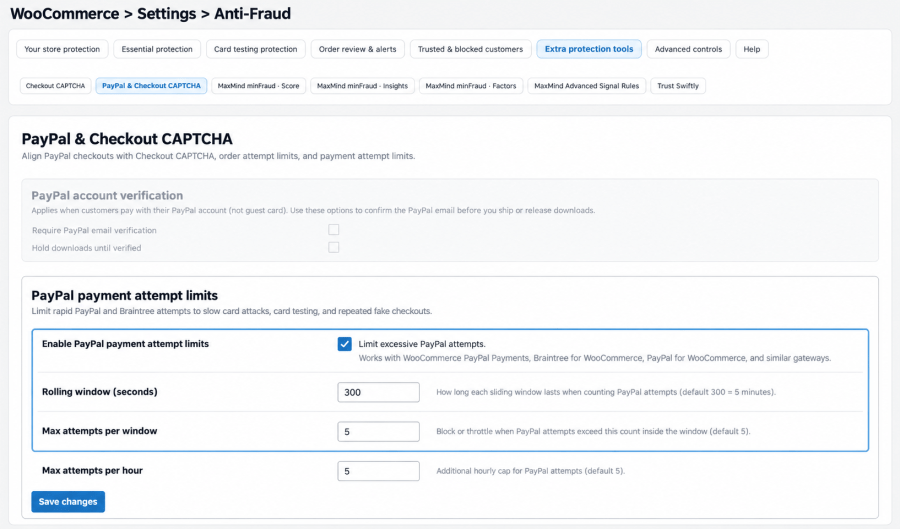Click the 'PayPal account verification' heading

pos(107,196)
